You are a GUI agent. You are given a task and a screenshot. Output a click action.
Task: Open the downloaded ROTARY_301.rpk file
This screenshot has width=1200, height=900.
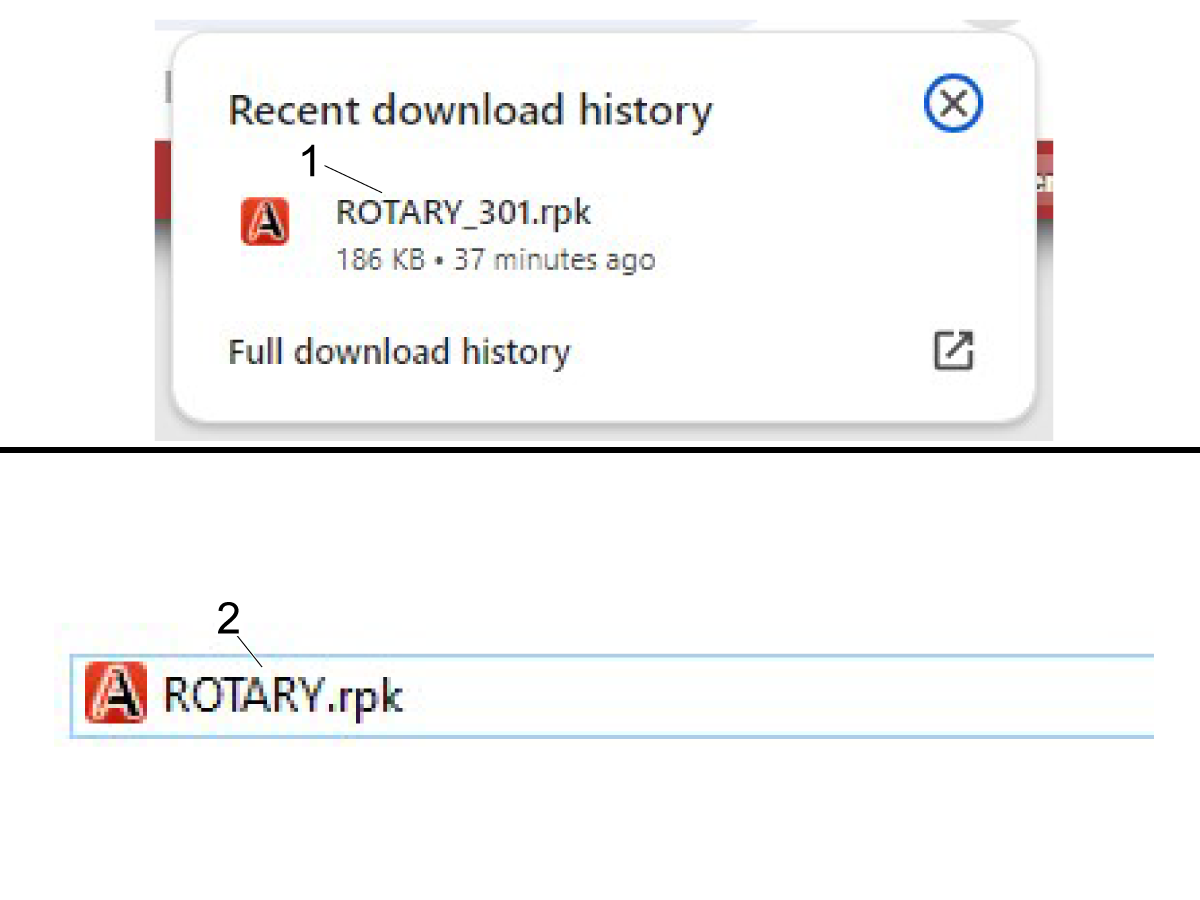point(463,212)
